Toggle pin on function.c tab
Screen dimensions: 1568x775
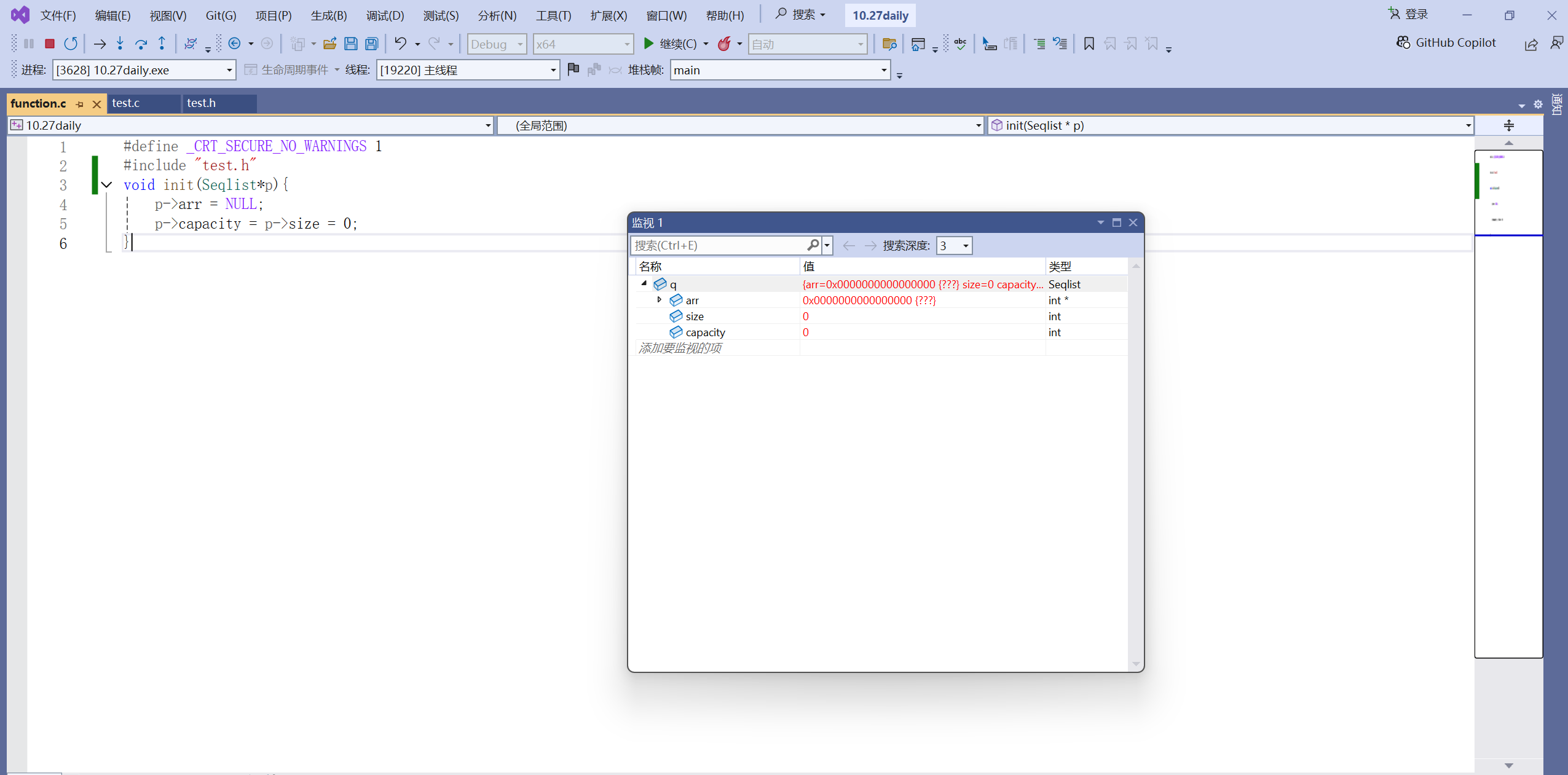coord(79,104)
